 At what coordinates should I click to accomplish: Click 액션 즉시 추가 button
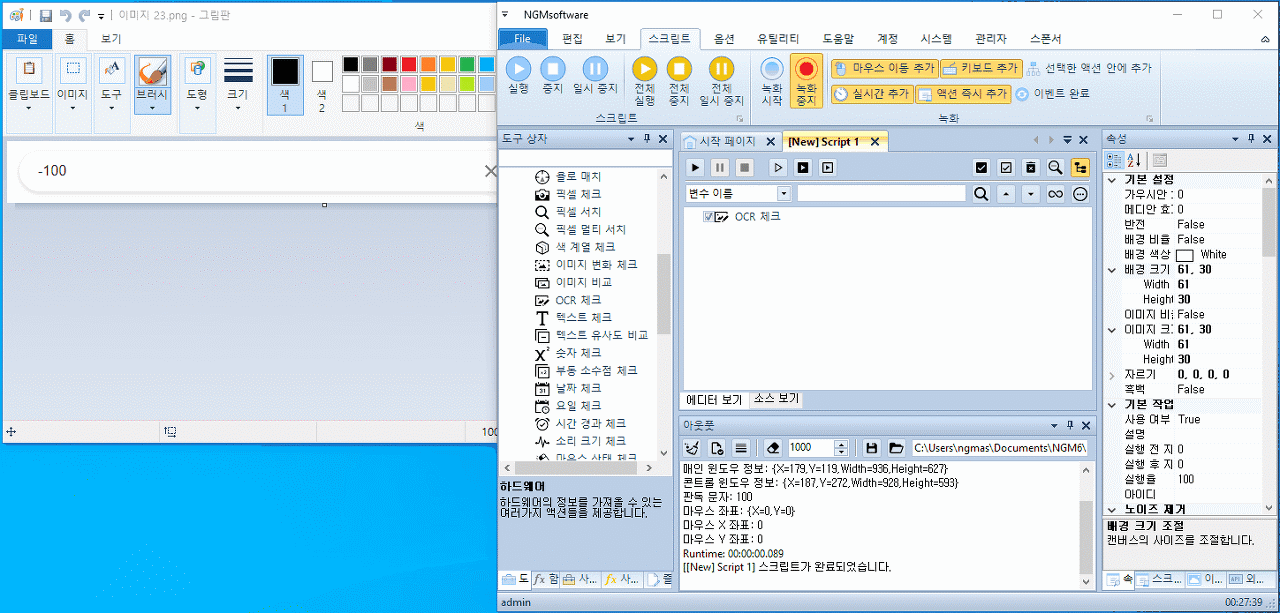tap(962, 93)
